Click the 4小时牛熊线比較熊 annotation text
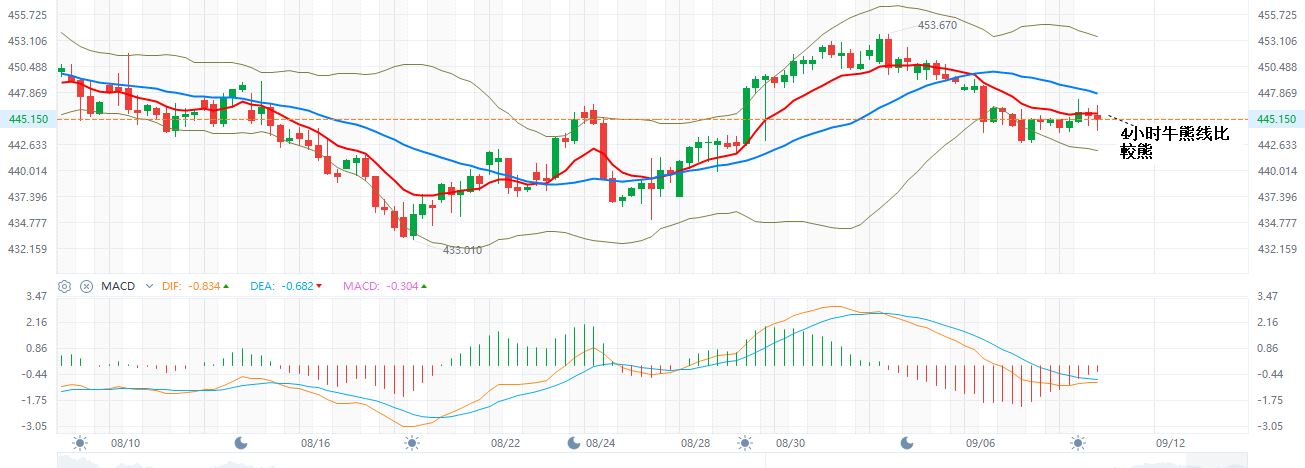Viewport: 1305px width, 468px height. (1173, 143)
